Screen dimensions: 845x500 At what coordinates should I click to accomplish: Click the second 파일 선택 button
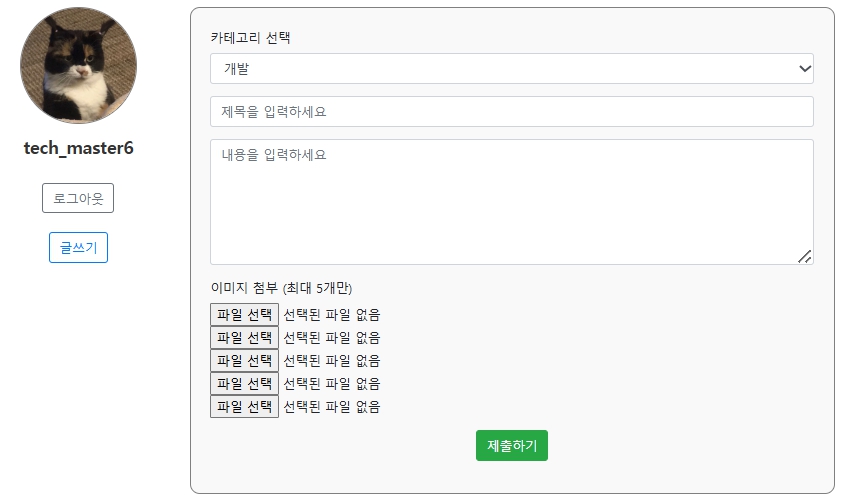(x=244, y=338)
